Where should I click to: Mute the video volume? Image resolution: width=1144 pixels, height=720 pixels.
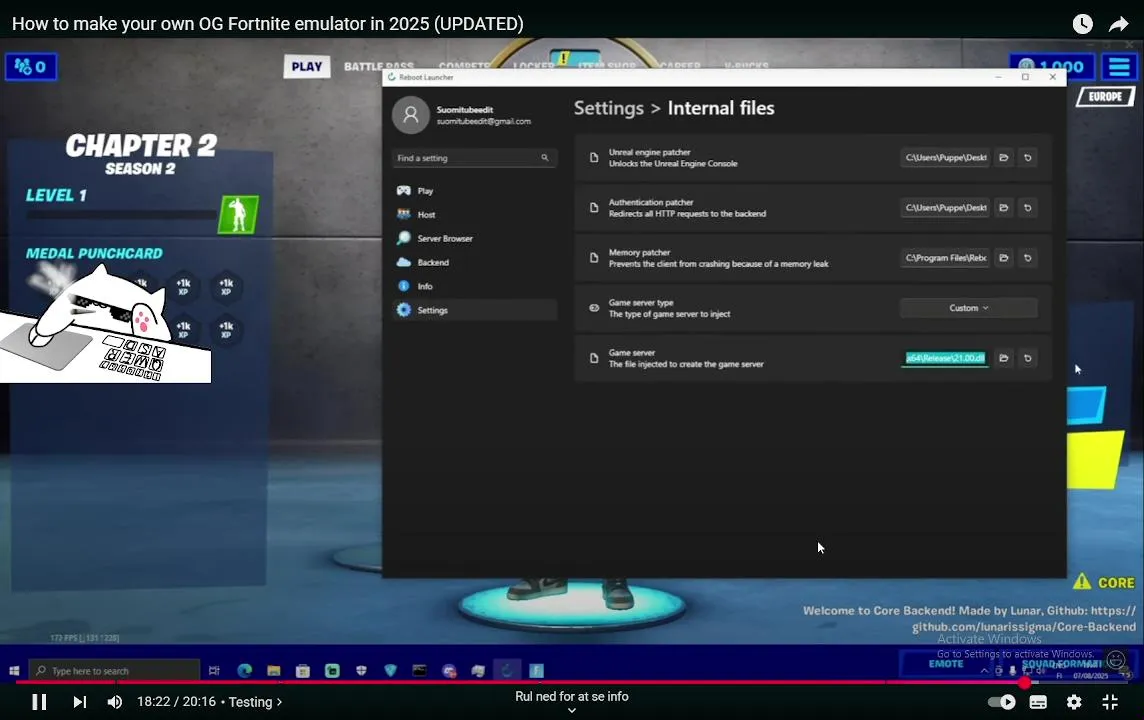pyautogui.click(x=115, y=702)
